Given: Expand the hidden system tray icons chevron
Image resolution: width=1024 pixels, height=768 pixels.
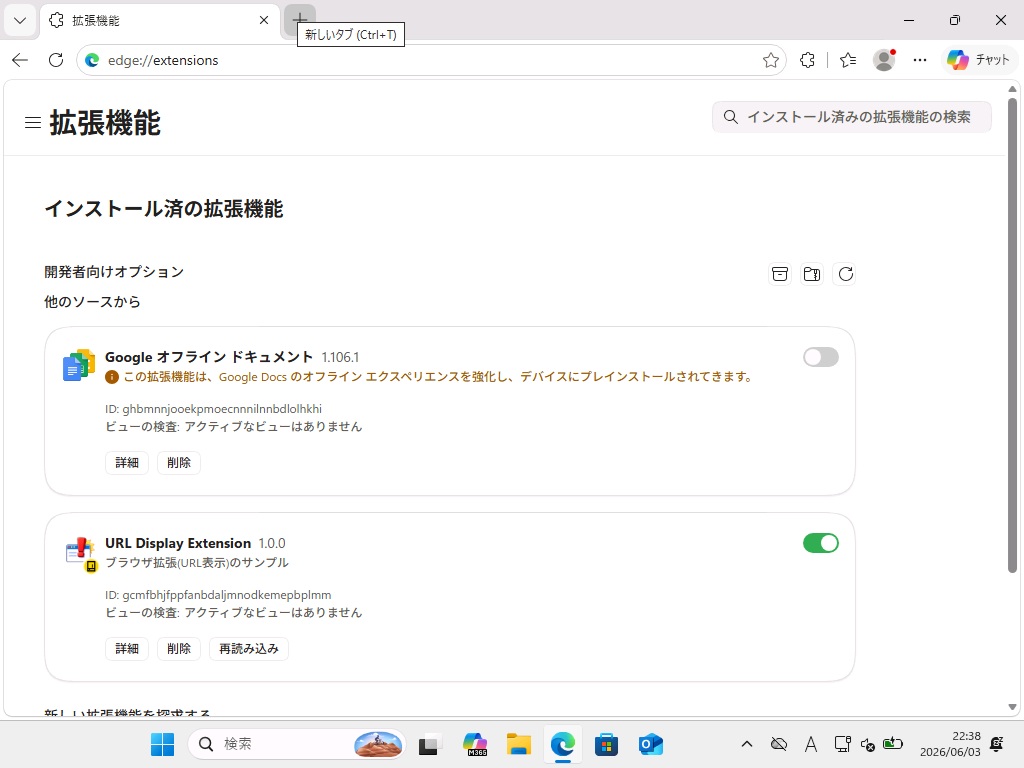Looking at the screenshot, I should (747, 744).
